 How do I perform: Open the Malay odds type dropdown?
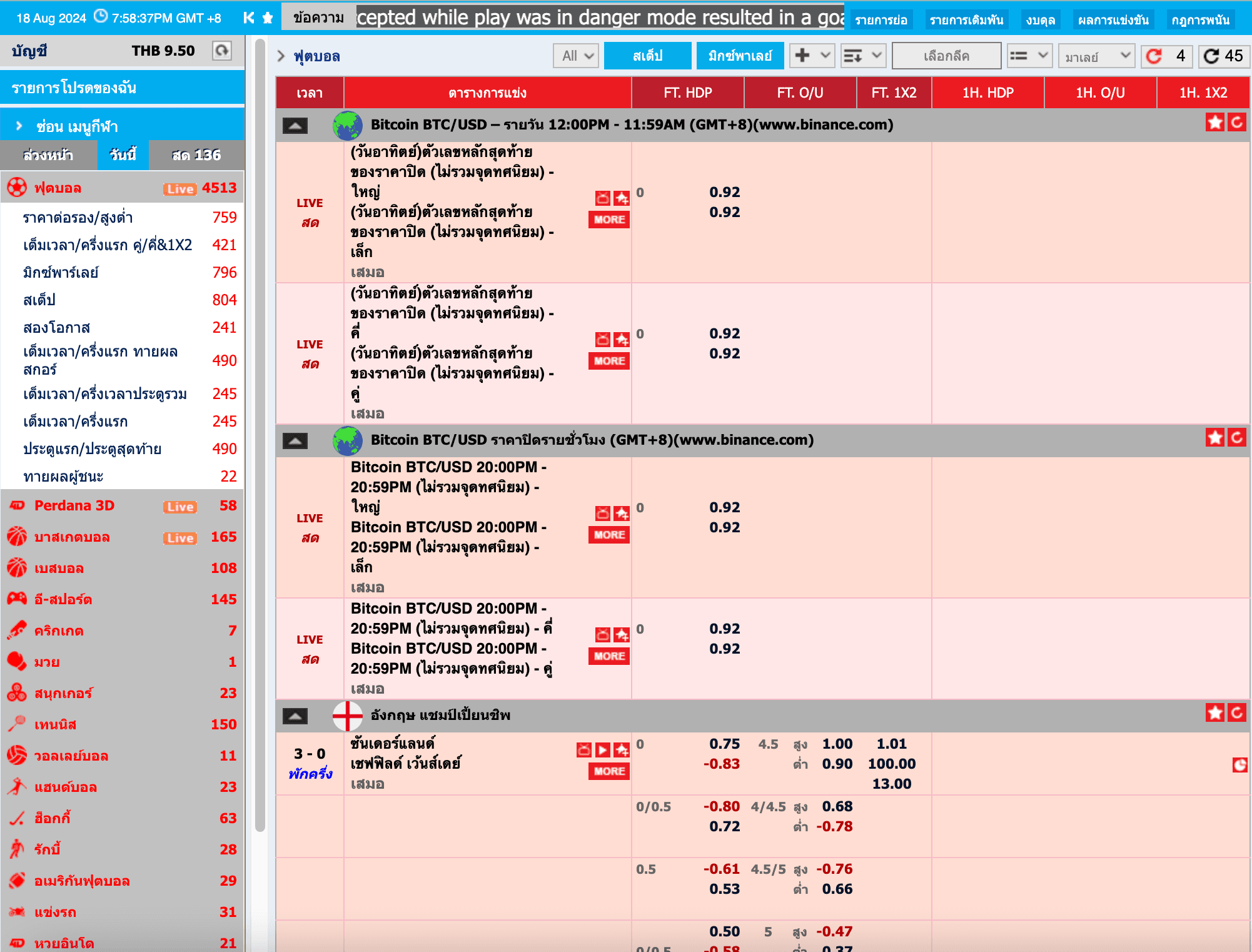click(1097, 56)
